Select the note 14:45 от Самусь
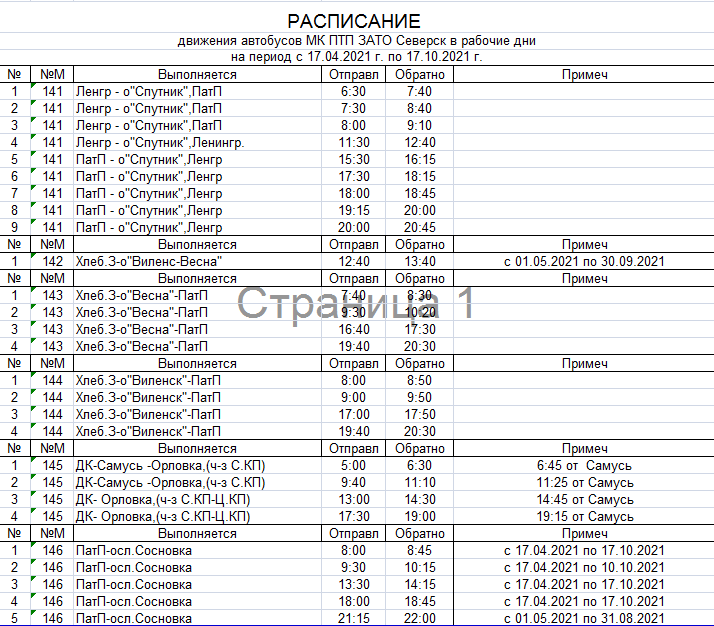 click(585, 499)
